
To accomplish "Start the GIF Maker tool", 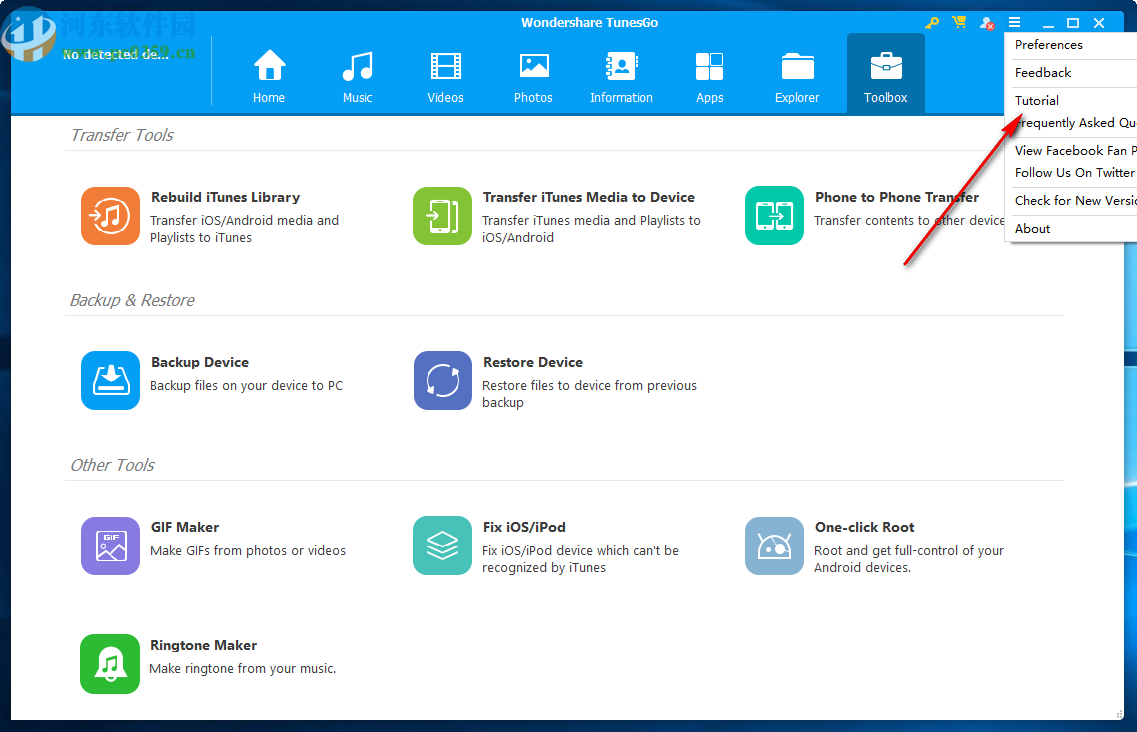I will pyautogui.click(x=110, y=545).
